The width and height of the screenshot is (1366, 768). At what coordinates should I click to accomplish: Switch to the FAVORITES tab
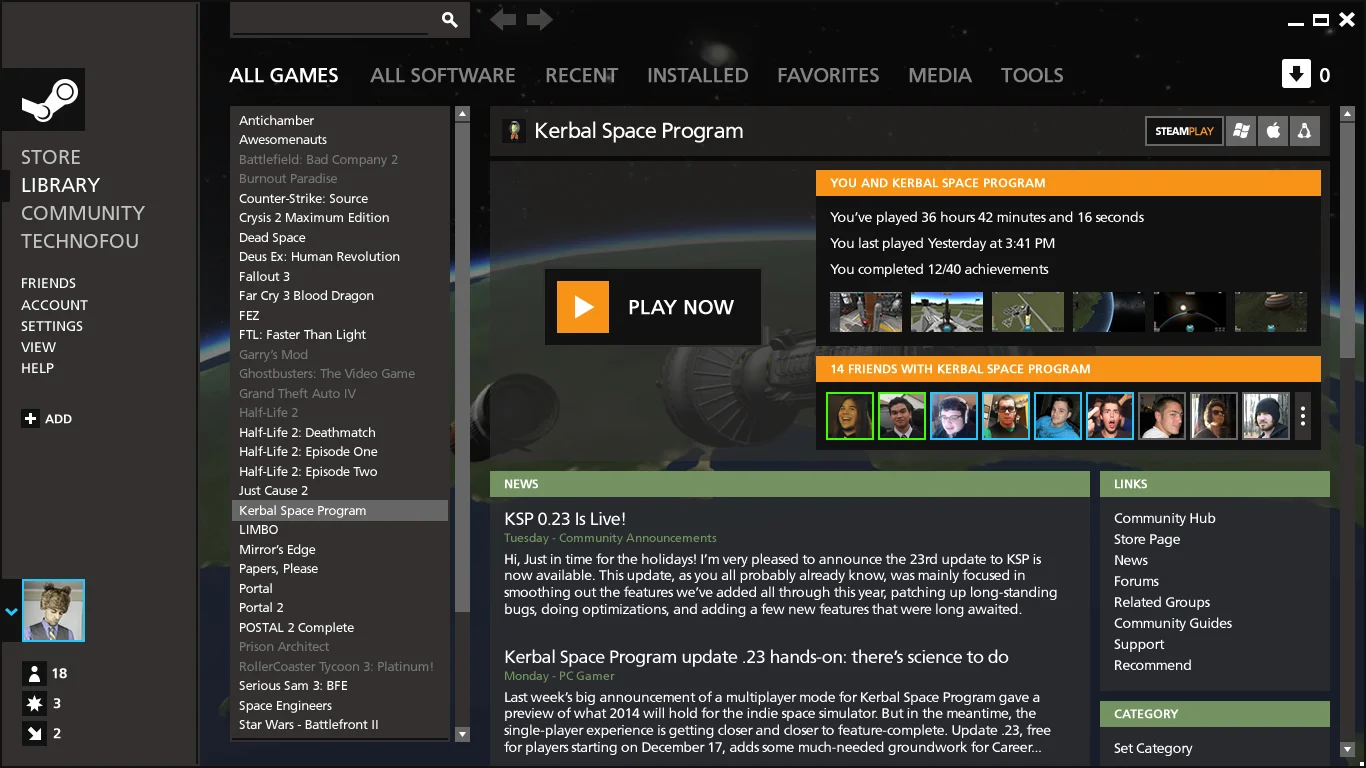[828, 75]
